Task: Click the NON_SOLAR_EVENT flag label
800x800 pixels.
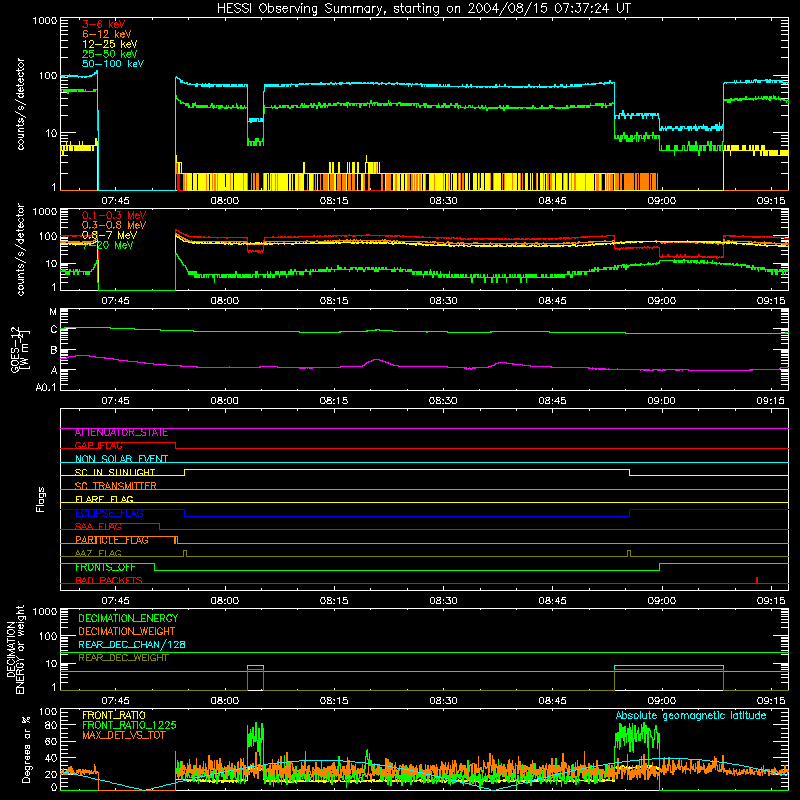Action: 121,459
